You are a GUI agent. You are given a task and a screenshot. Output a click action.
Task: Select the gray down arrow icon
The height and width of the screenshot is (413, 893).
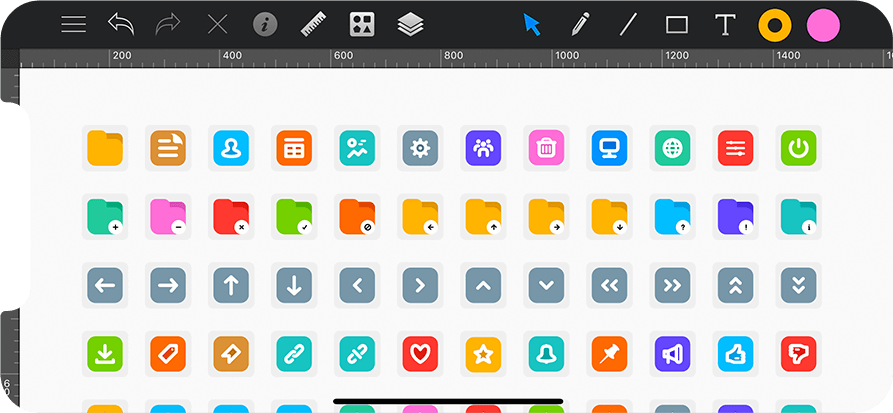[x=294, y=285]
